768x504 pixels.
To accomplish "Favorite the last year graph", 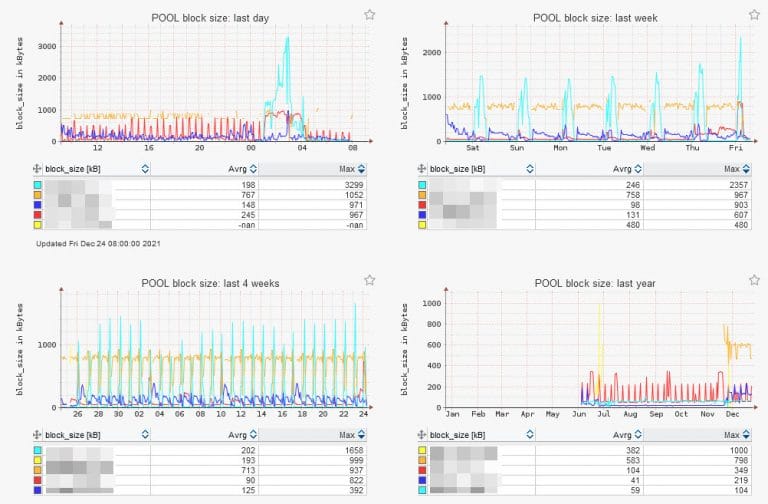I will (x=754, y=280).
